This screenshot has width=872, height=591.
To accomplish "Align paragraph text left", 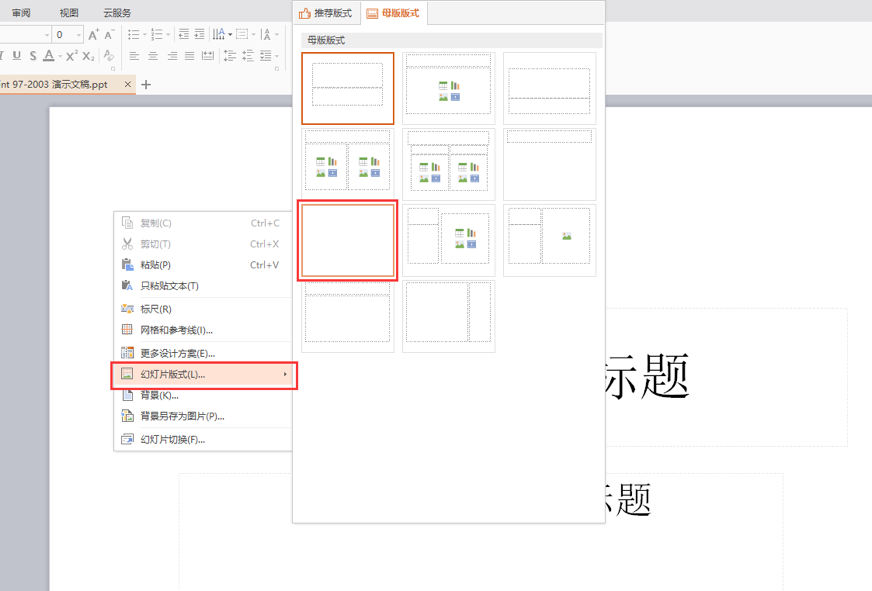I will [134, 56].
